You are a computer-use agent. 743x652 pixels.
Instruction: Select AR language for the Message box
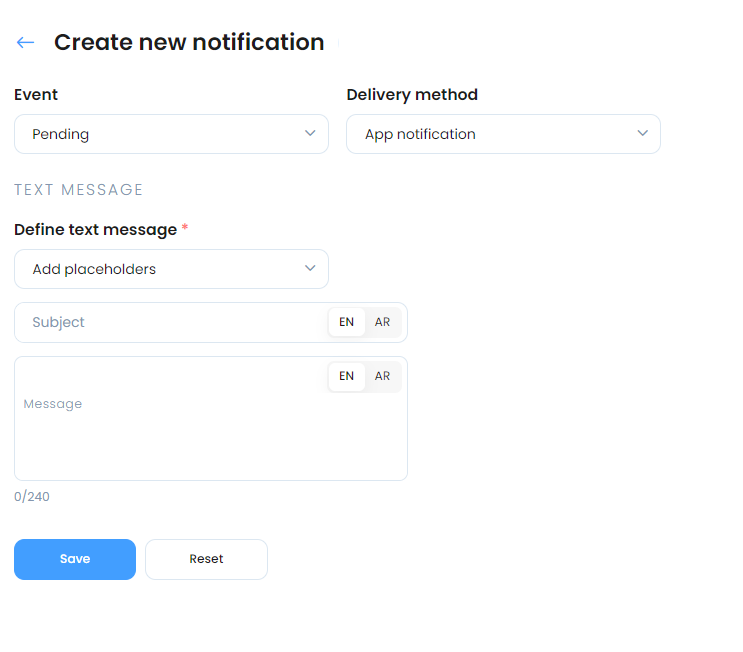(382, 376)
